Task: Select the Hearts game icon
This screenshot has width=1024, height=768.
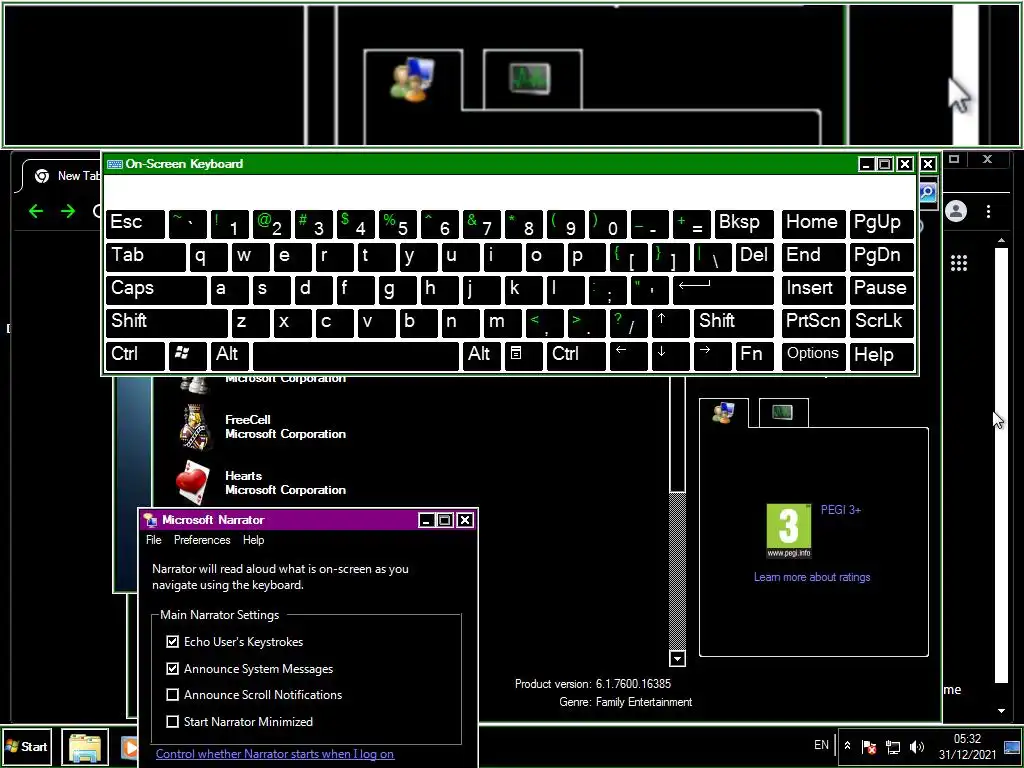Action: [x=193, y=482]
